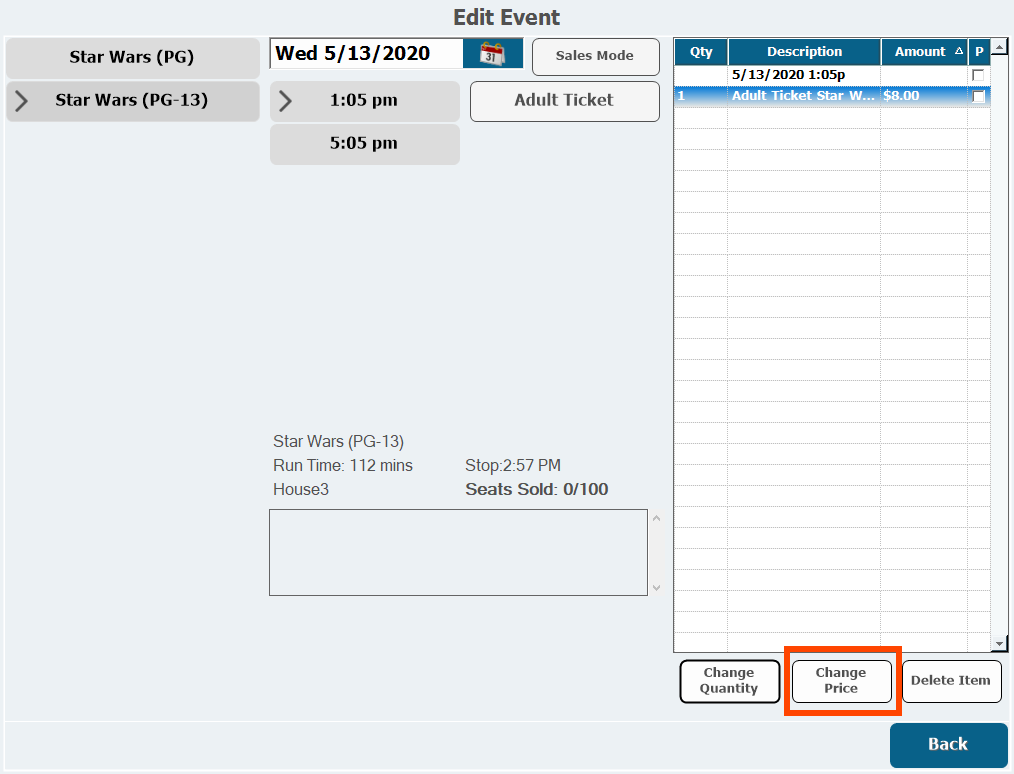Click the Change Price button
1014x774 pixels.
click(x=841, y=681)
